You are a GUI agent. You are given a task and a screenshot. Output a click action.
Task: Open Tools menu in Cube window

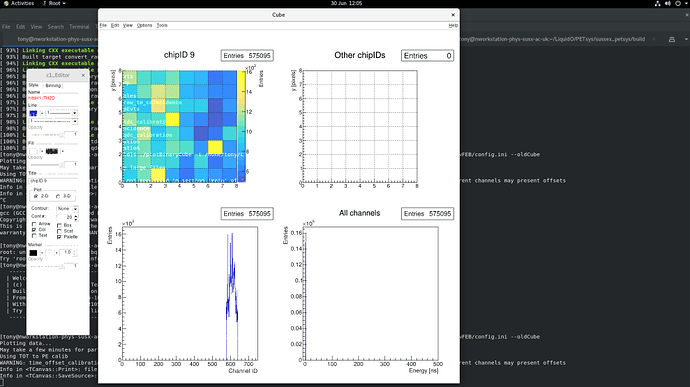(162, 26)
